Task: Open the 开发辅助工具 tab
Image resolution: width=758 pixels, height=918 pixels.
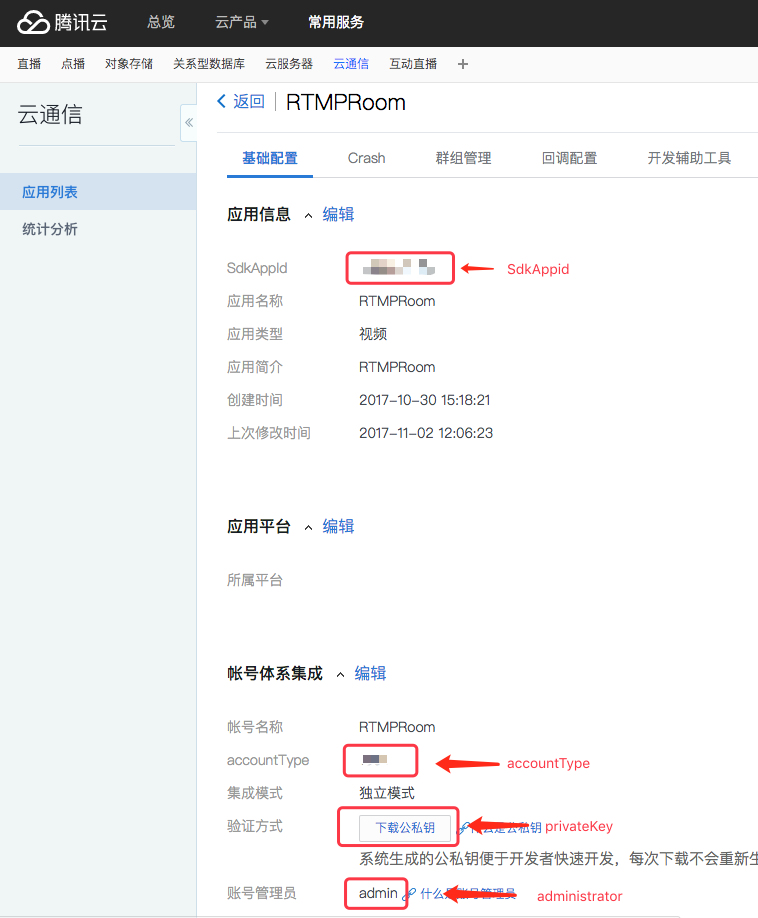Action: click(x=690, y=158)
